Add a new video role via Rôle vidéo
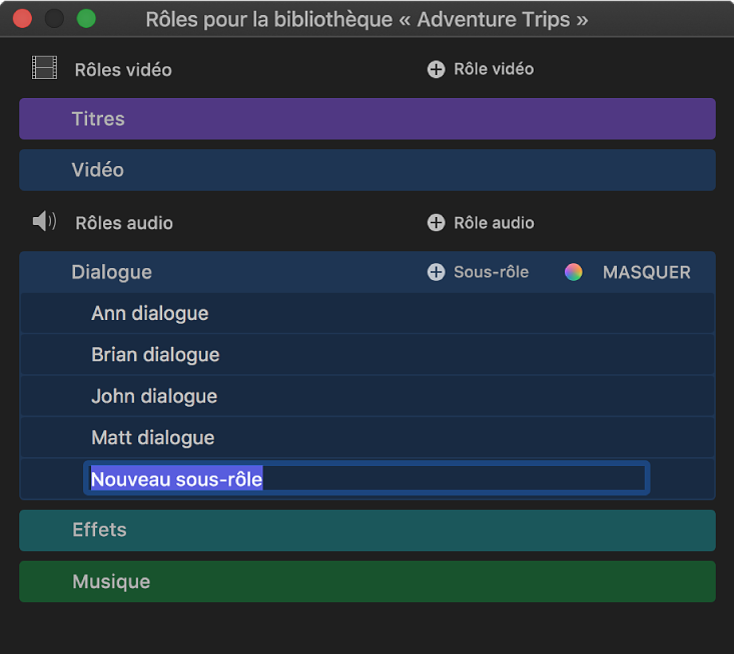 pos(493,69)
